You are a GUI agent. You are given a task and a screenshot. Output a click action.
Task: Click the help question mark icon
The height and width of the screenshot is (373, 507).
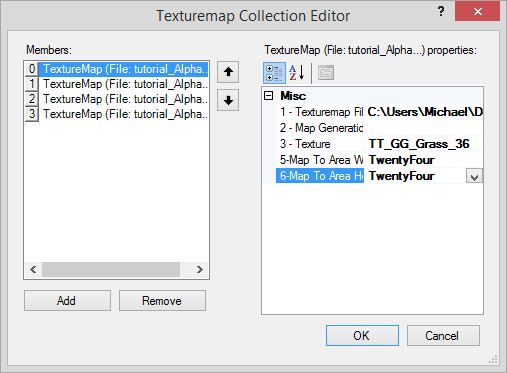(441, 12)
